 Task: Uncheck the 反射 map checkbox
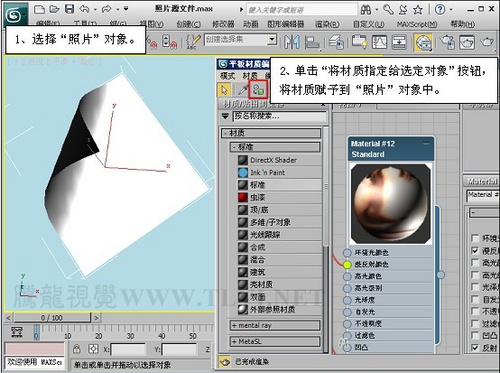[475, 348]
